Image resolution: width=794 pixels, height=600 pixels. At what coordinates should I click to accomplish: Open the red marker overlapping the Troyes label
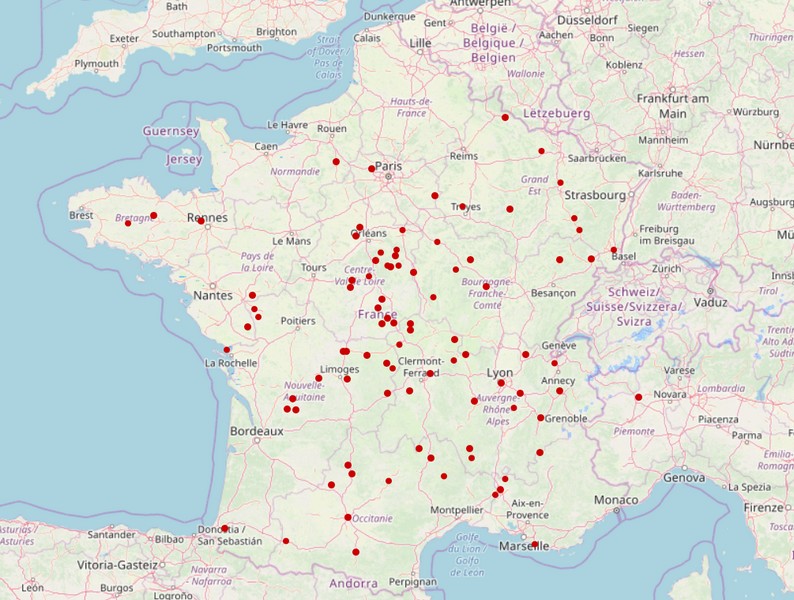coord(462,207)
